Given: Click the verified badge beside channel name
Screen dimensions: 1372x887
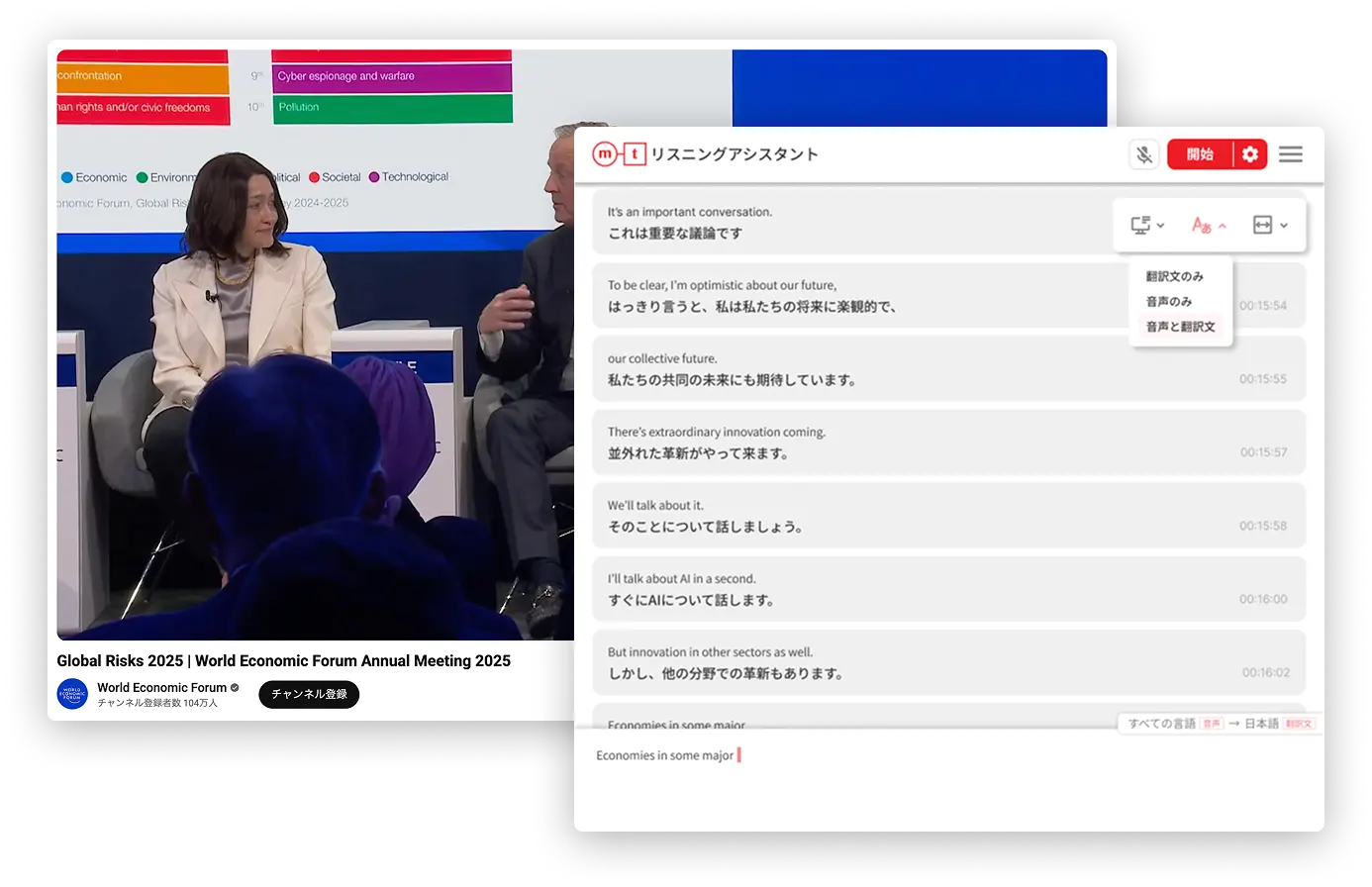Looking at the screenshot, I should (236, 688).
